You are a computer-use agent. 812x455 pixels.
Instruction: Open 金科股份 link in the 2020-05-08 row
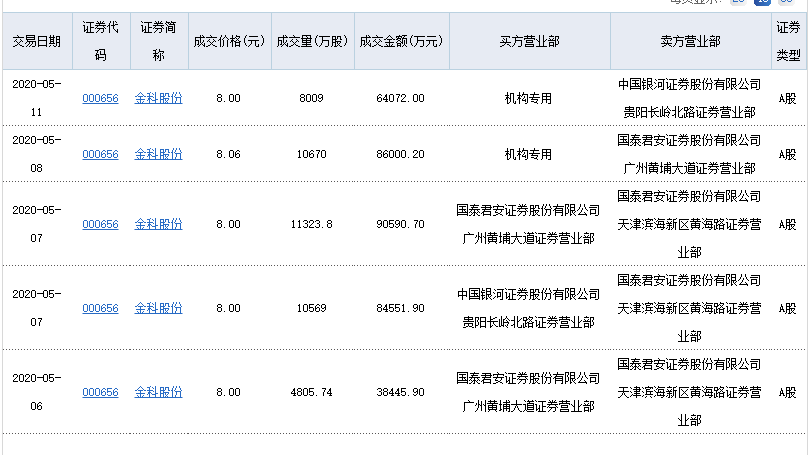coord(158,154)
